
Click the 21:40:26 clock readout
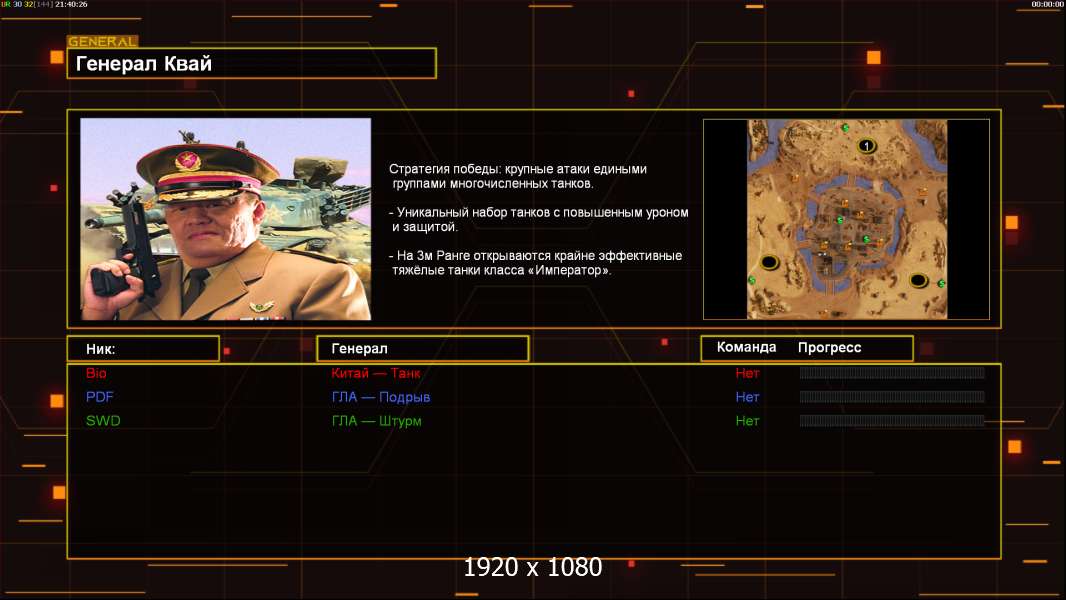tap(71, 4)
